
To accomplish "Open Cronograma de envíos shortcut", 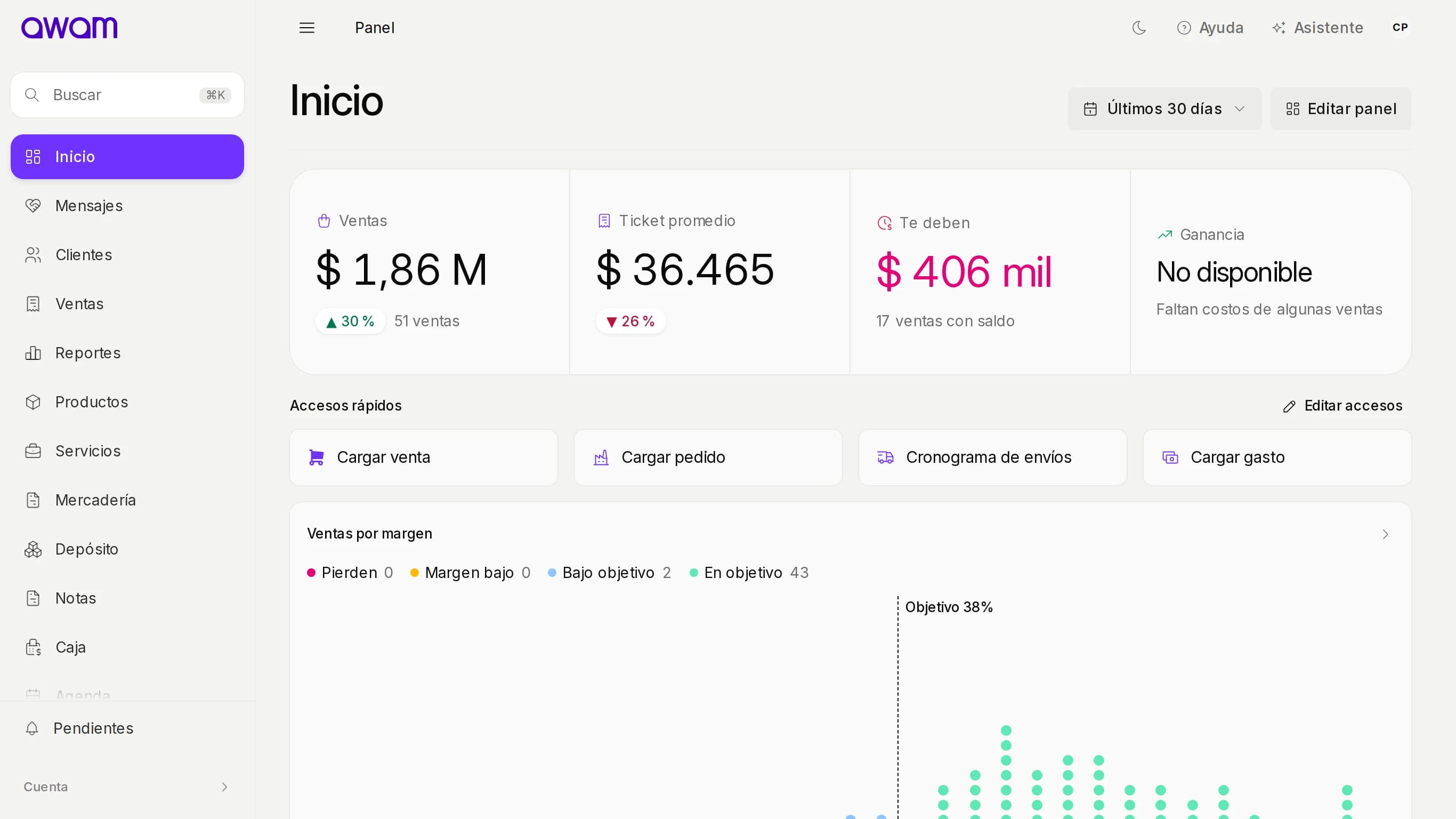I will coord(992,457).
